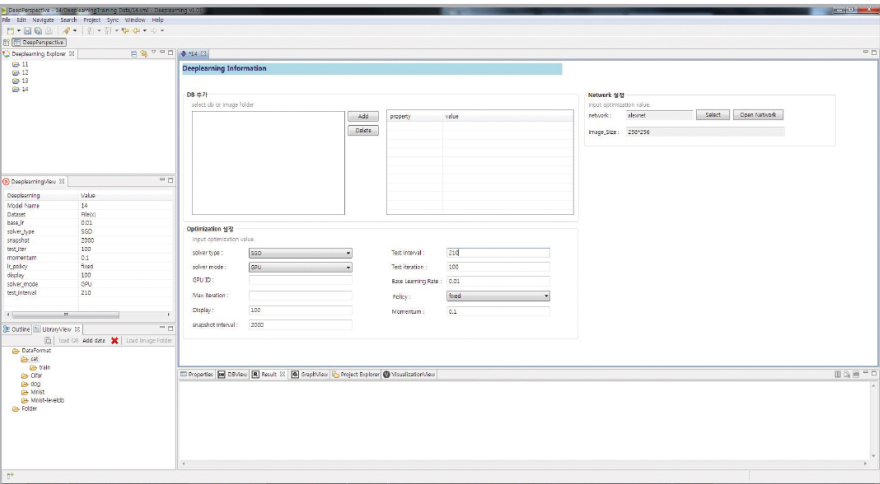Expand the Policy combo box
This screenshot has height=484, width=880.
pyautogui.click(x=498, y=296)
